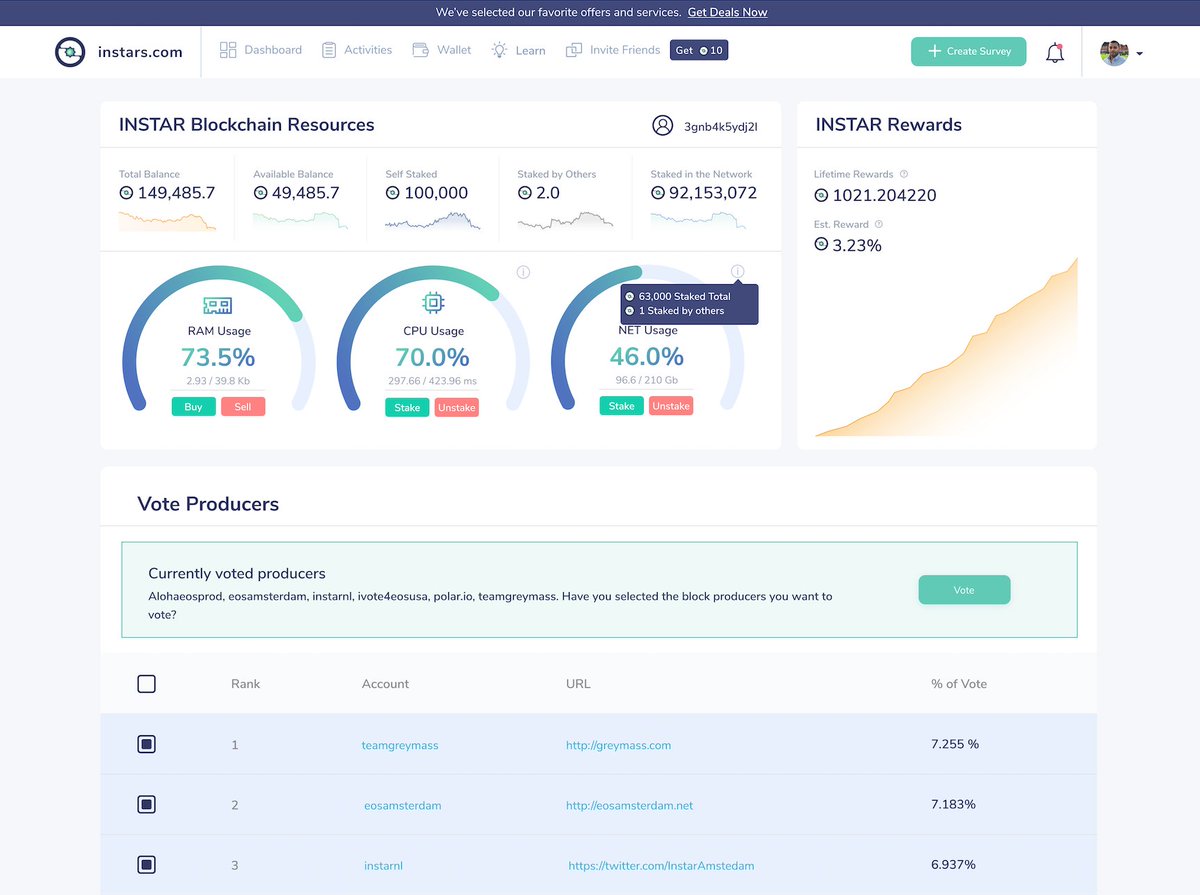Click the CPU Stake button

(x=407, y=408)
